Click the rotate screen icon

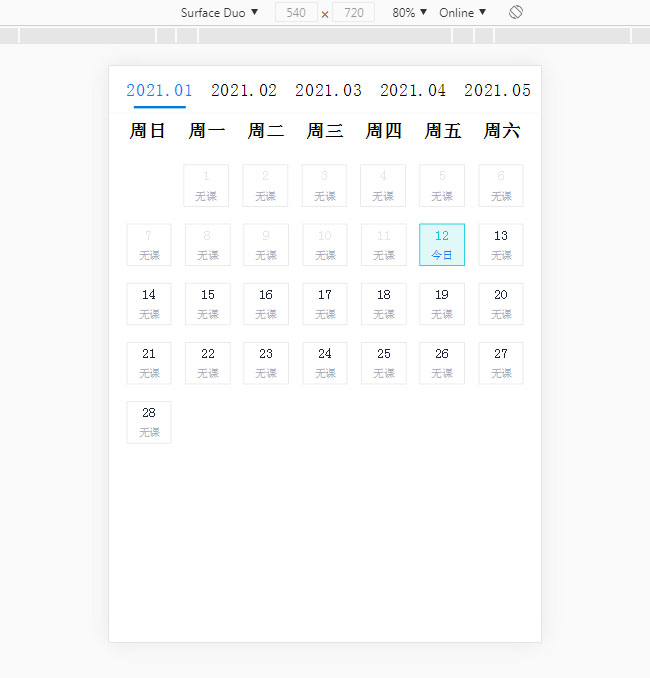[x=516, y=13]
